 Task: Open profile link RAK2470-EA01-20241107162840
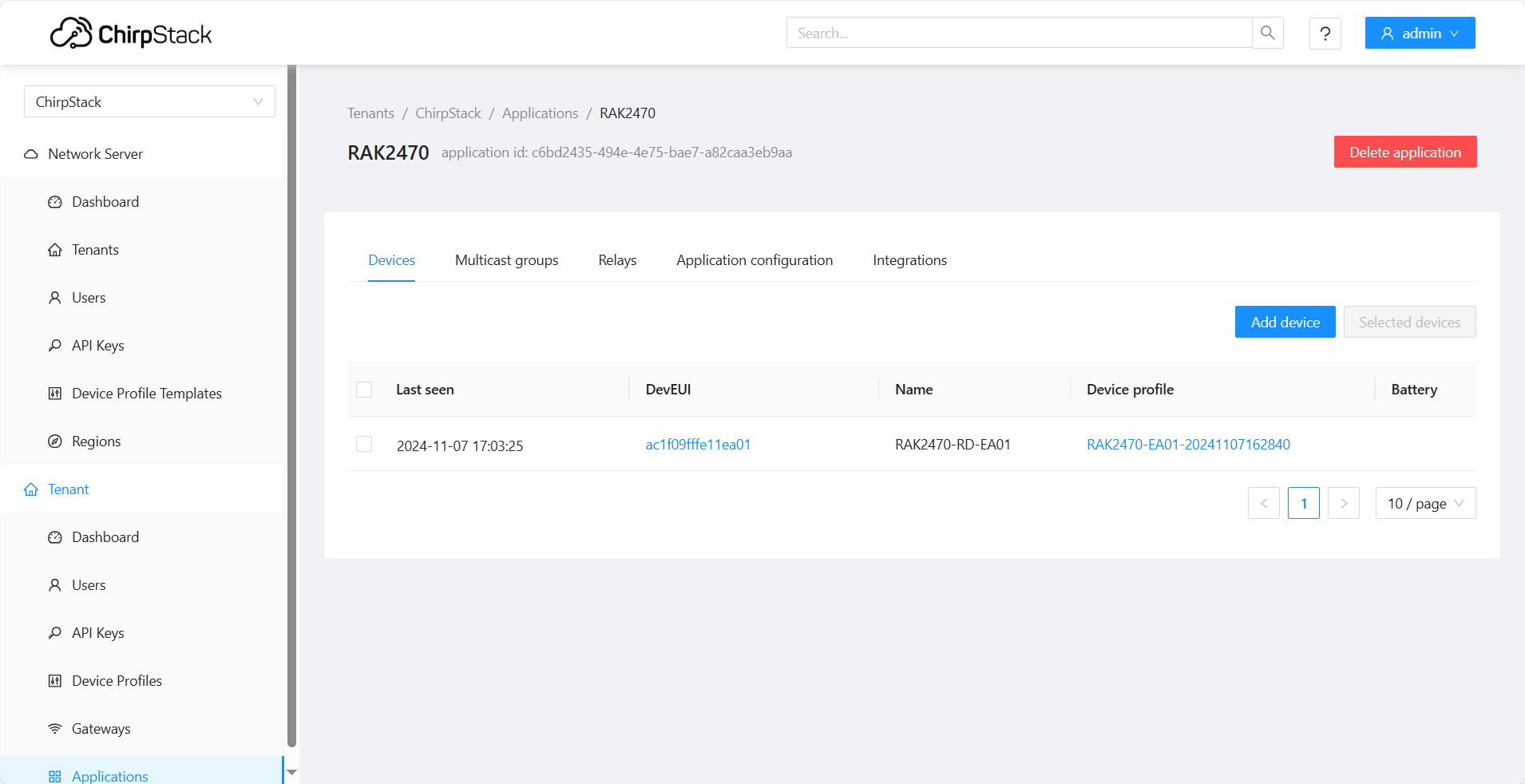1188,445
